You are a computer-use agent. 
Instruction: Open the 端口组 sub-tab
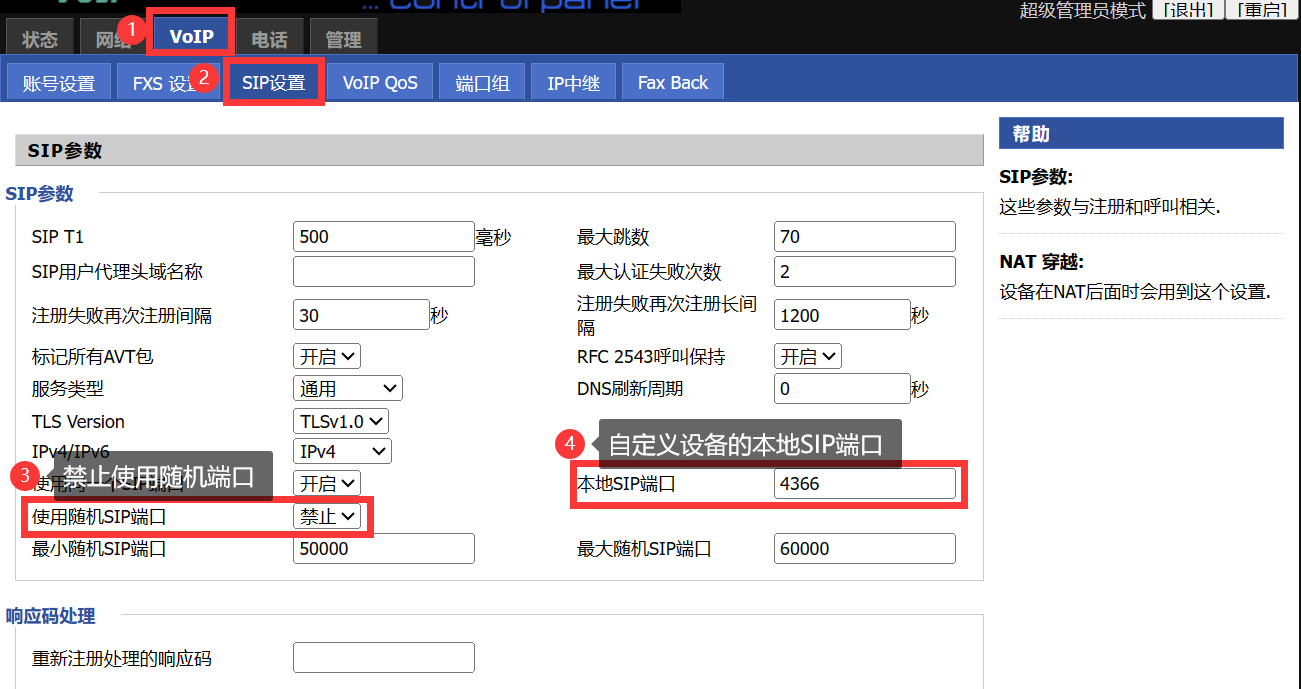[x=482, y=83]
